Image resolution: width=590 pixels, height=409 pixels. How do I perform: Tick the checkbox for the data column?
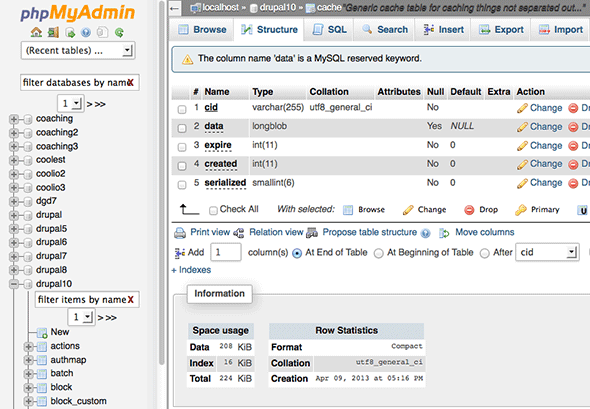click(x=182, y=128)
